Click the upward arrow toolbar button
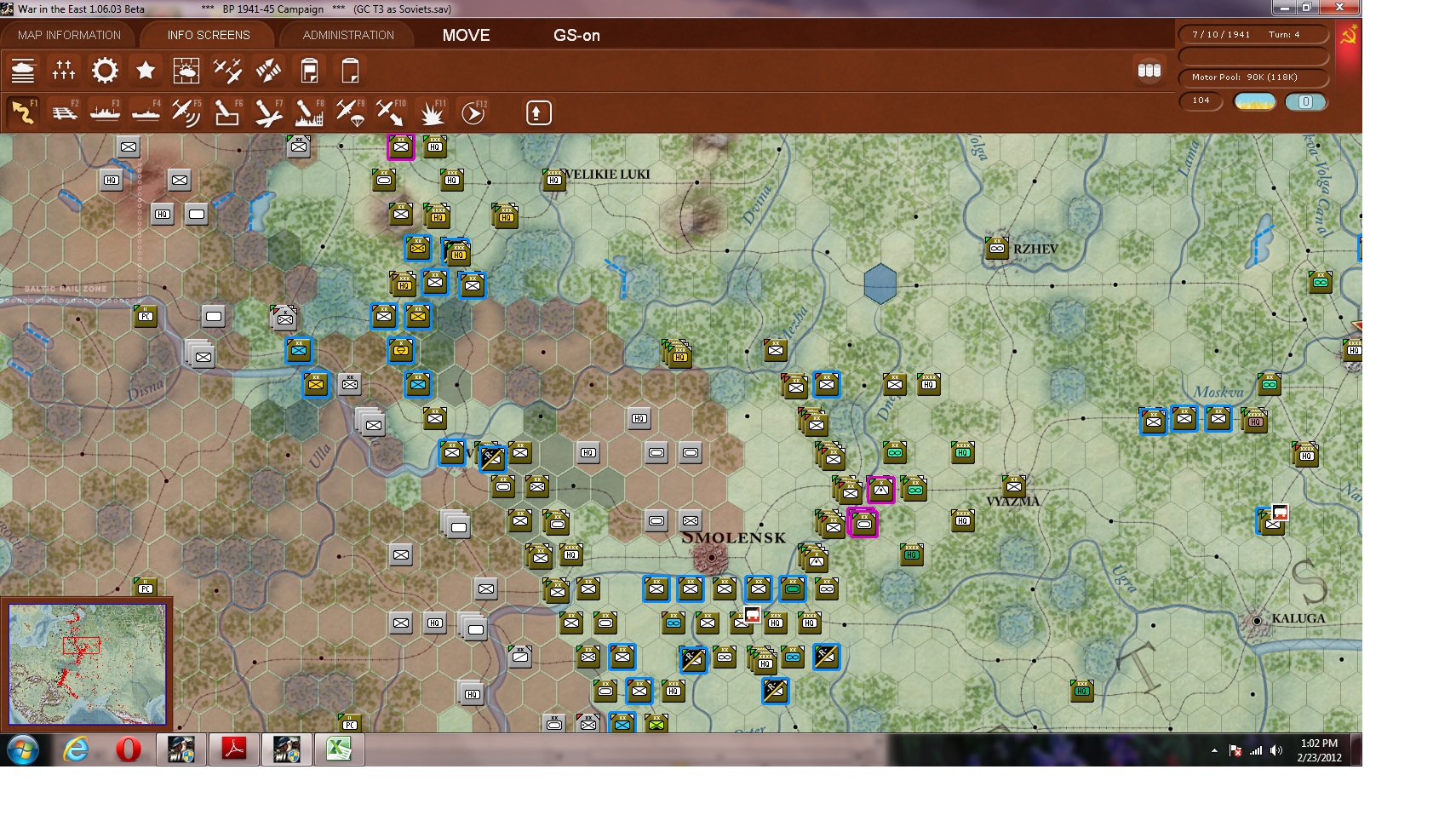Viewport: 1456px width, 821px height. click(x=538, y=112)
